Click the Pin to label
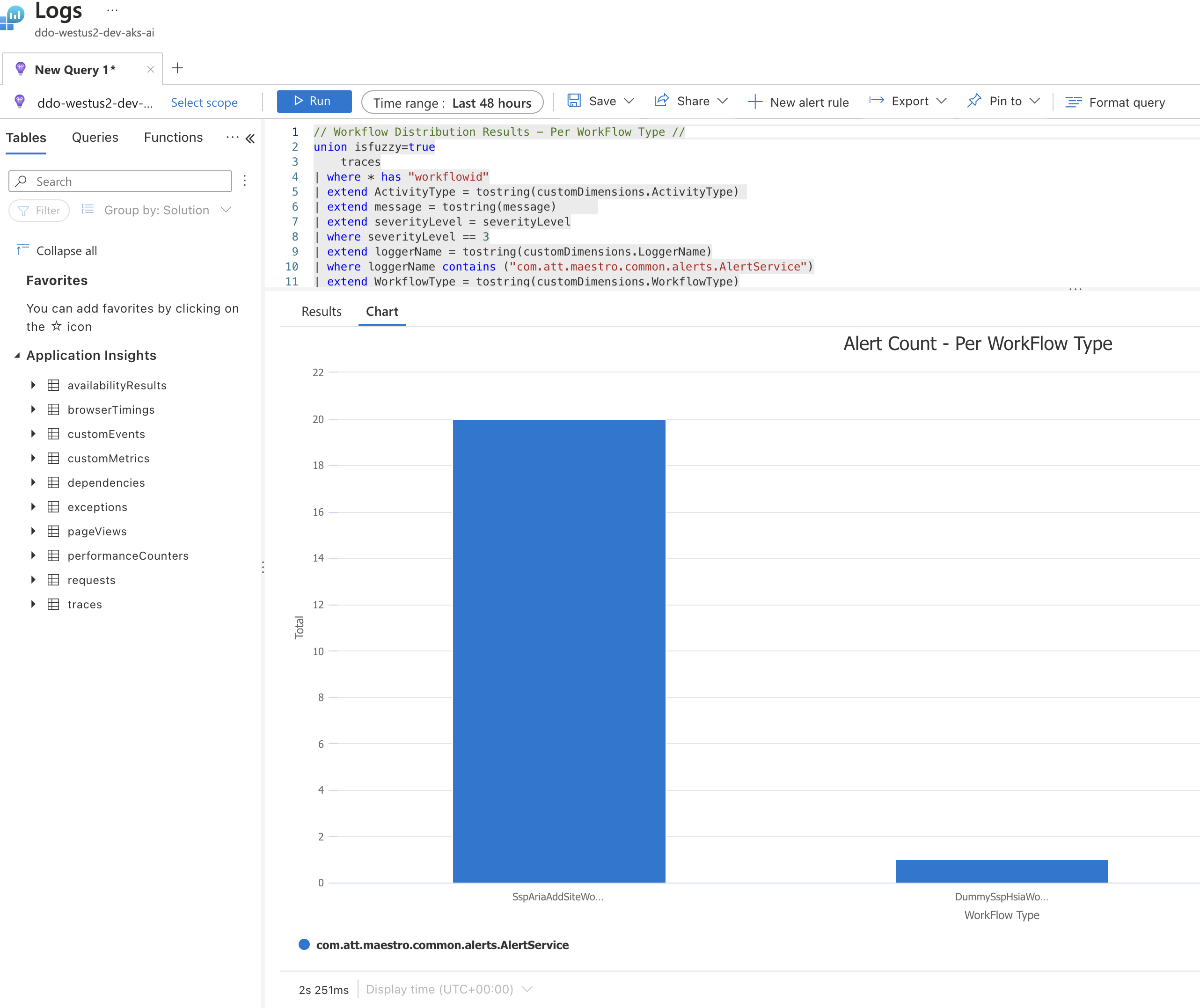The width and height of the screenshot is (1200, 1008). pos(1005,101)
